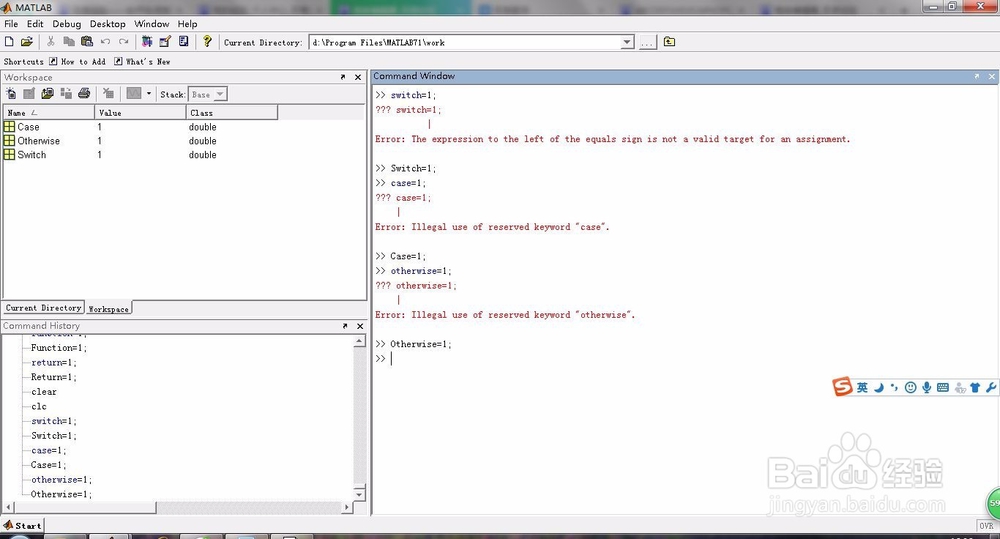The image size is (1000, 539).
Task: Browse for folder with ellipsis button
Action: tap(647, 42)
